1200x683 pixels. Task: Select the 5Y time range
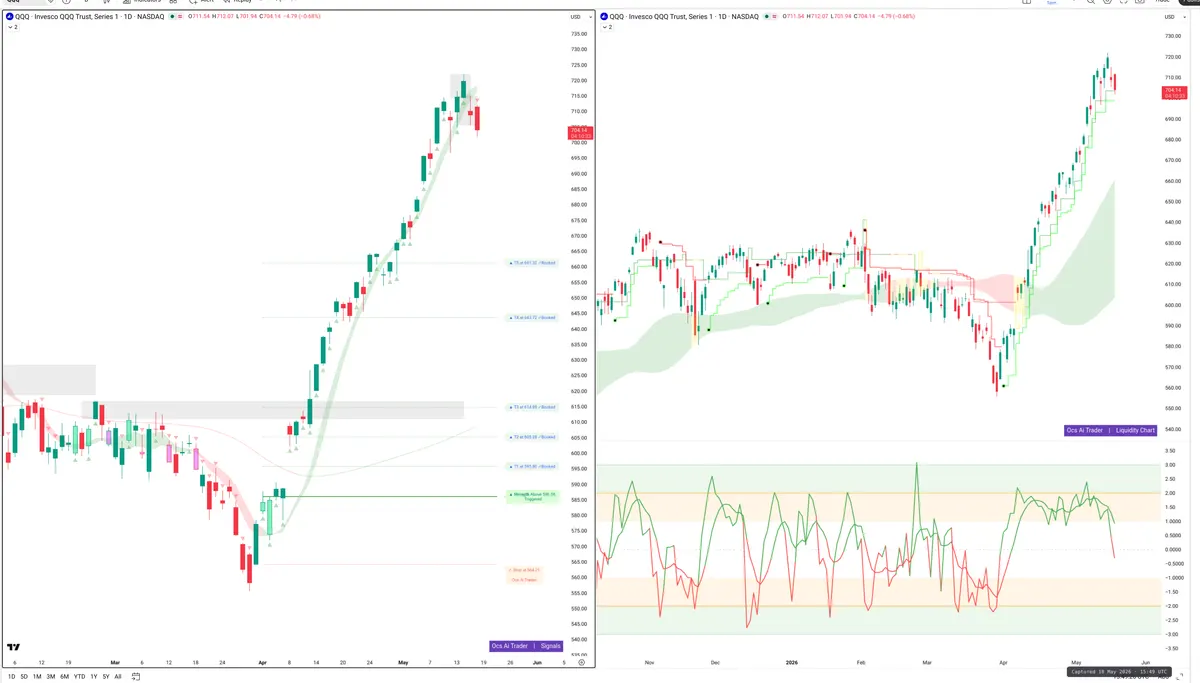point(106,677)
